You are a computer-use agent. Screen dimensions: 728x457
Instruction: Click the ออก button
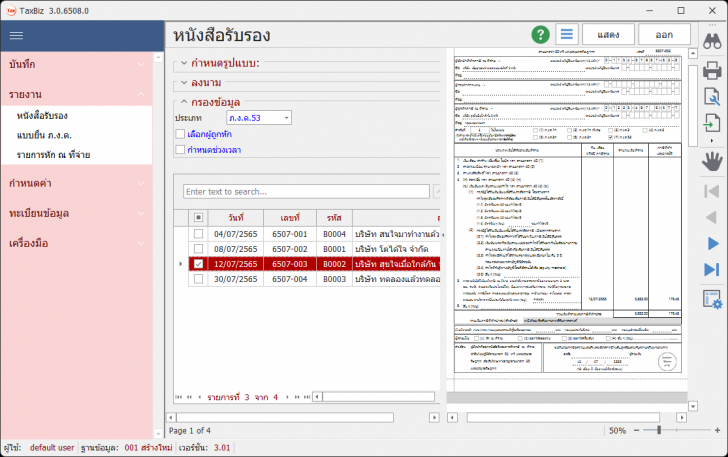tap(664, 34)
